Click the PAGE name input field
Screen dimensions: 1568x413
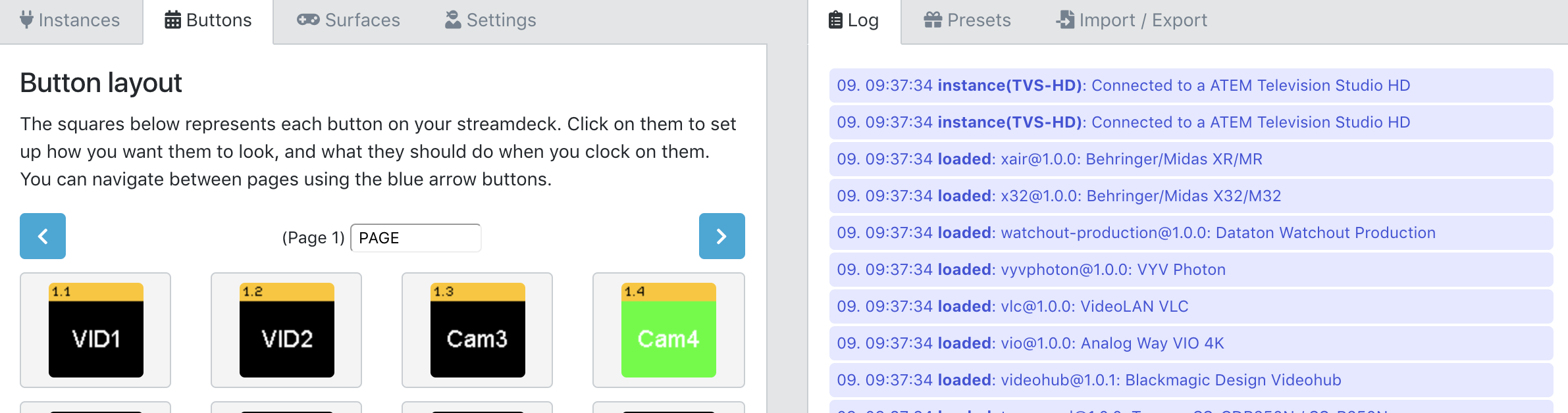[415, 237]
